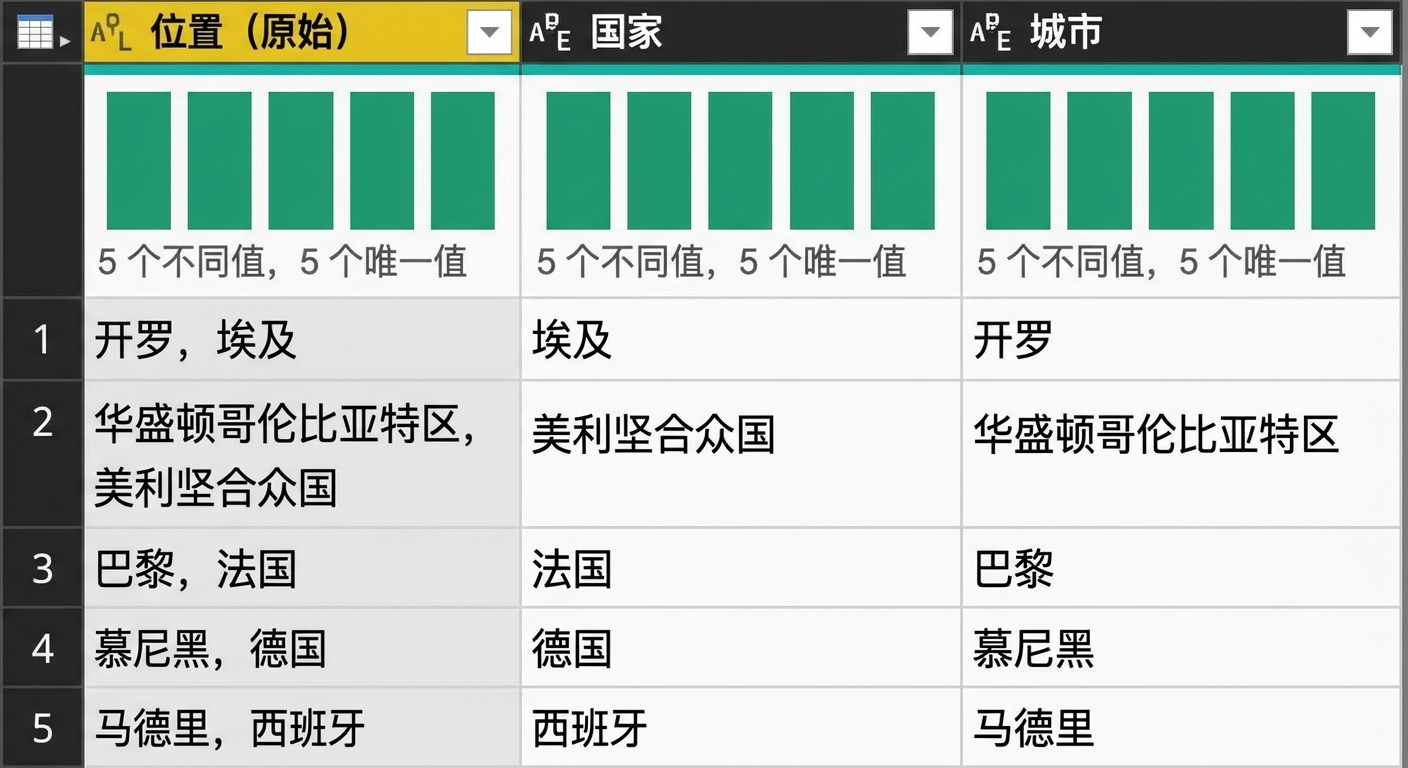The image size is (1408, 768).
Task: Select the 慕尼黑 cell in 城市 column
Action: tap(1181, 647)
